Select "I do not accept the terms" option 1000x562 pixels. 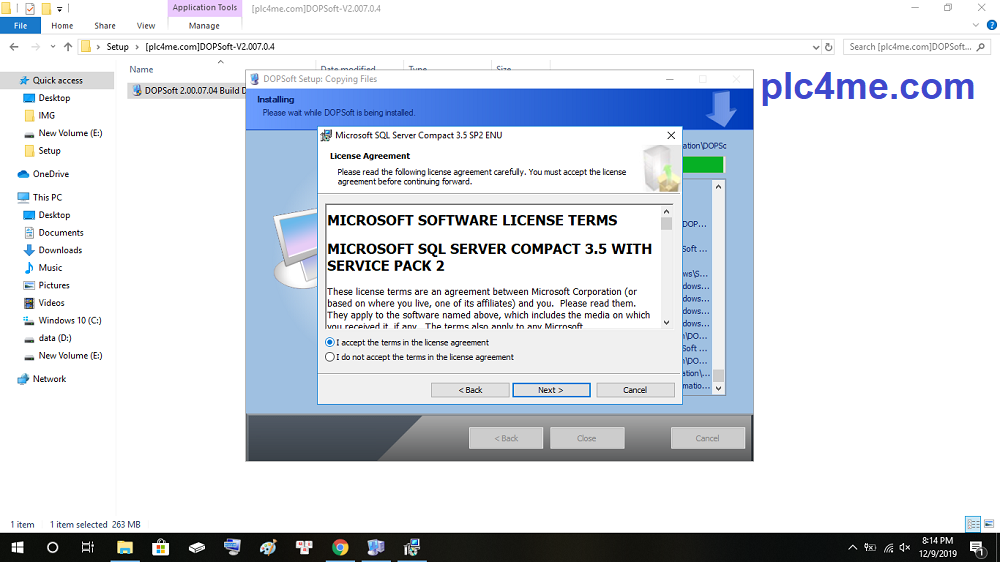[x=331, y=357]
